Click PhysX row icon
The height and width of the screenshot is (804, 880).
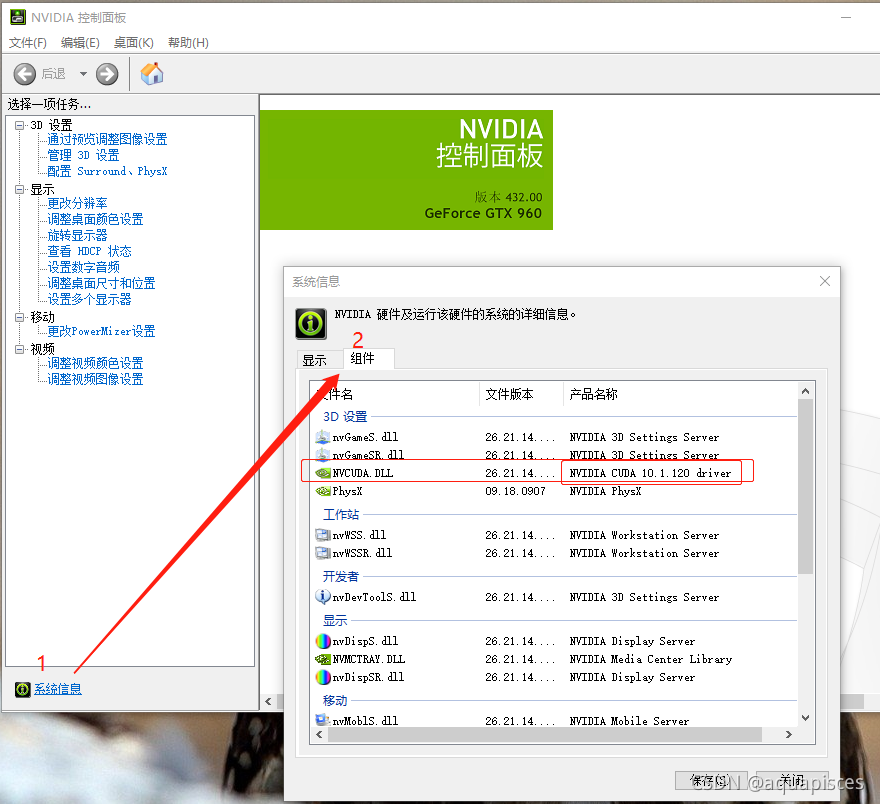pos(323,491)
